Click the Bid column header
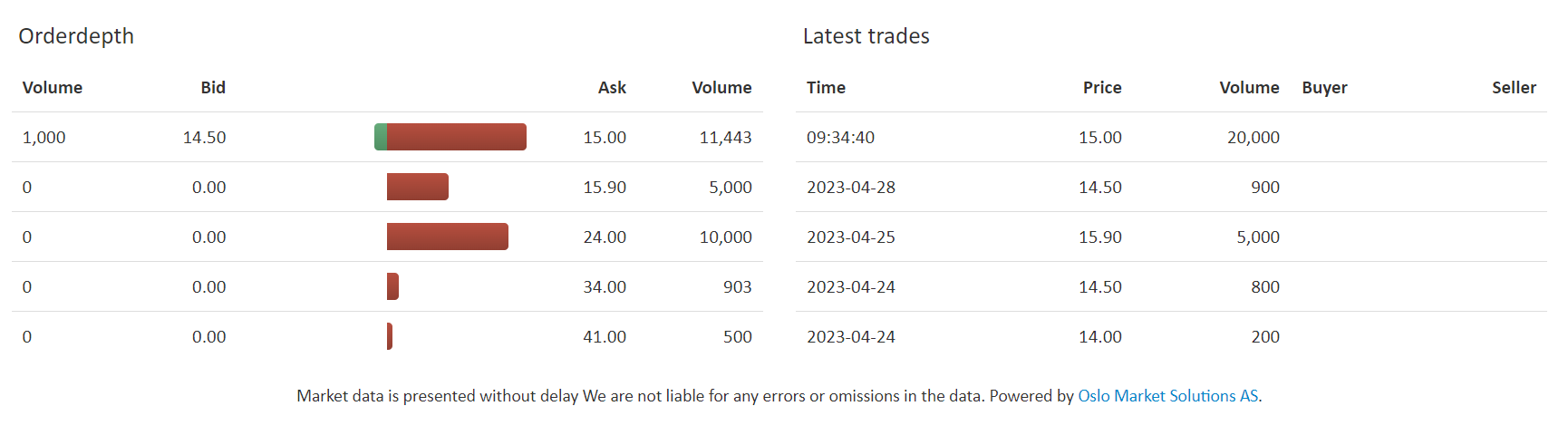 click(213, 88)
